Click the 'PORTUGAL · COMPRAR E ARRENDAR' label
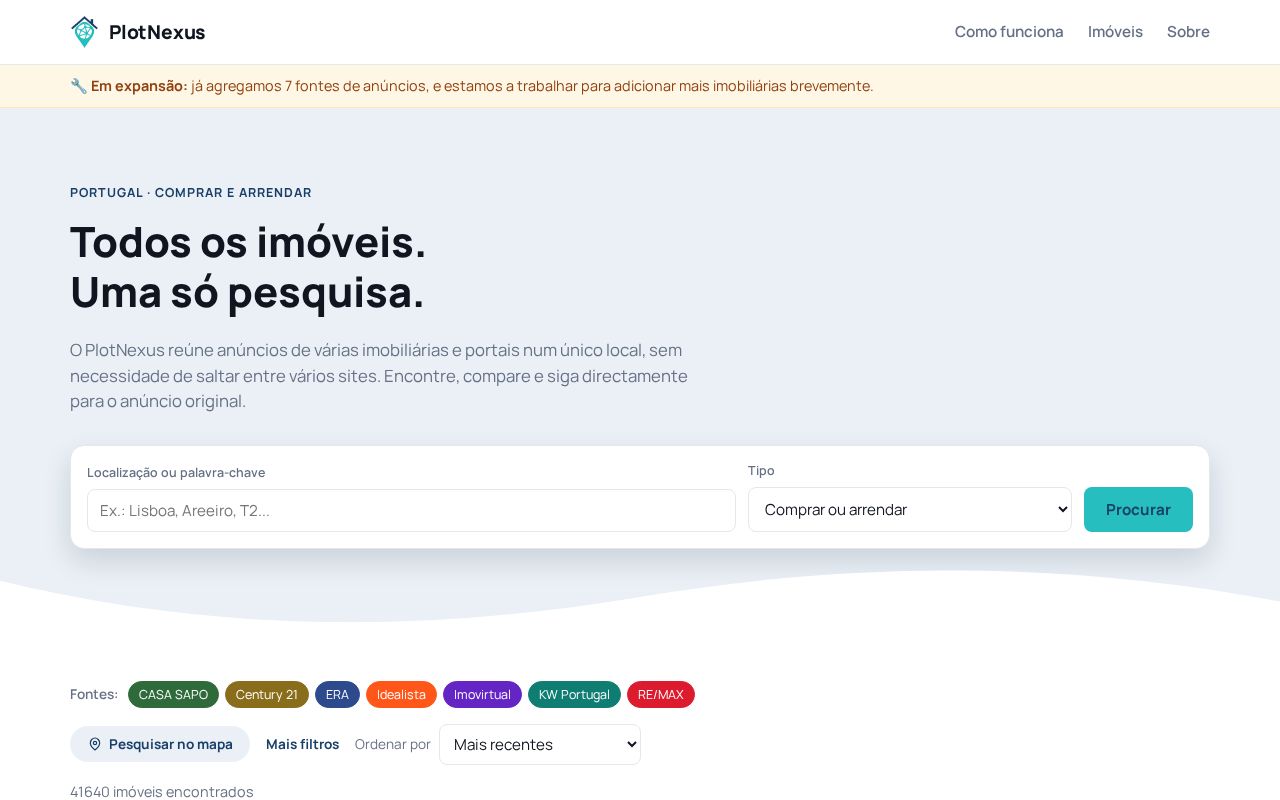1280x800 pixels. [191, 192]
